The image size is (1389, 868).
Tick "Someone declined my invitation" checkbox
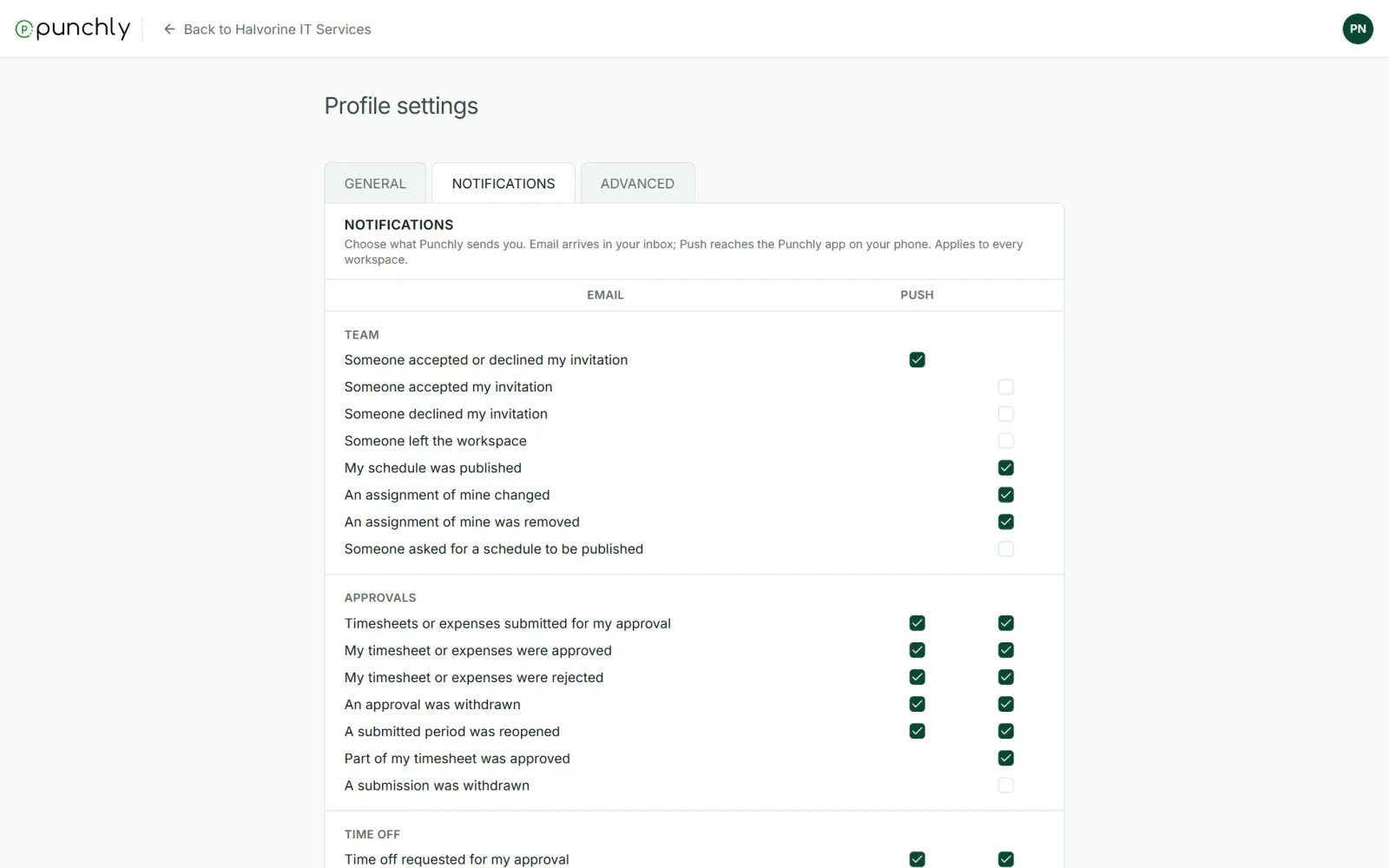pyautogui.click(x=1005, y=413)
